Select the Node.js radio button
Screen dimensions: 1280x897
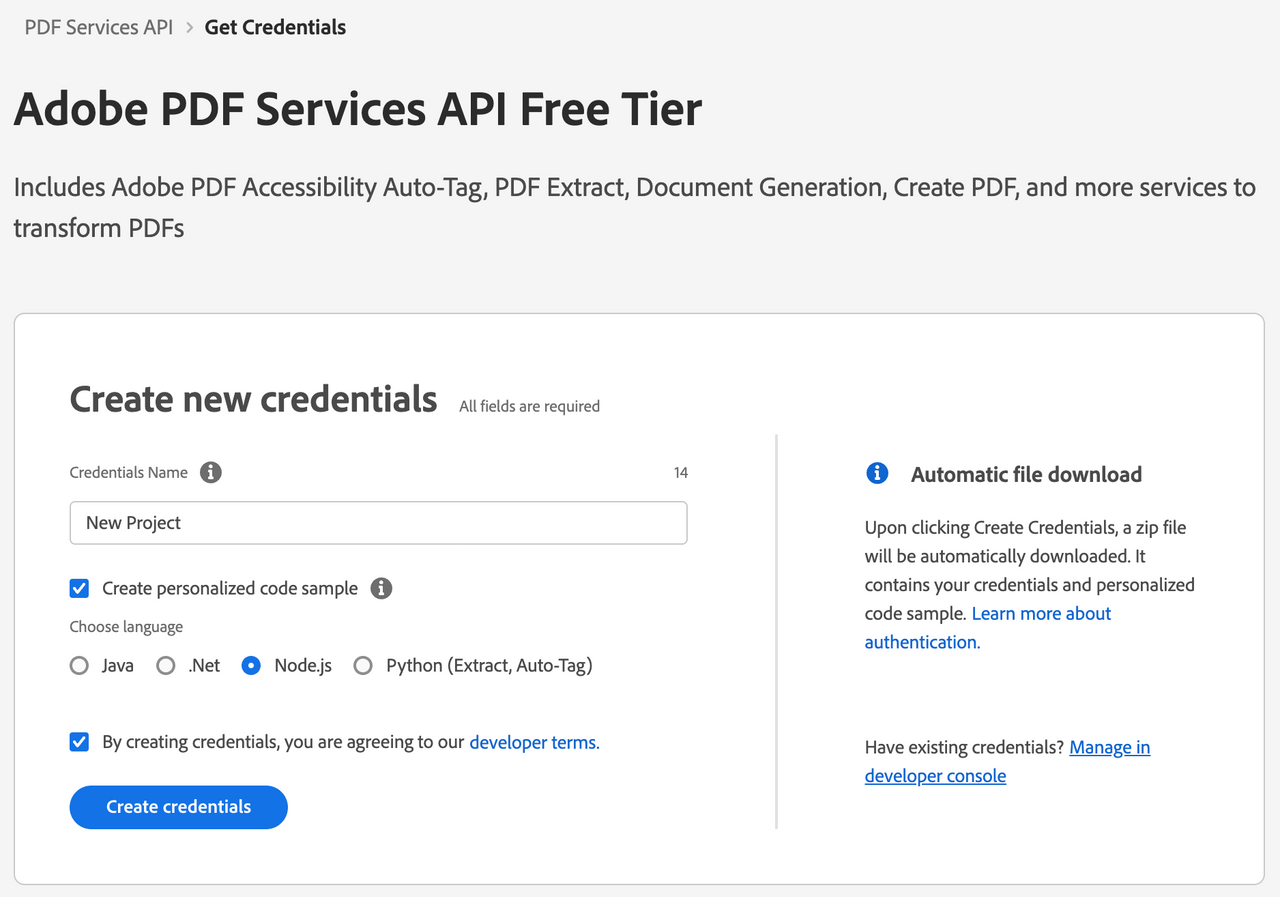[x=252, y=665]
